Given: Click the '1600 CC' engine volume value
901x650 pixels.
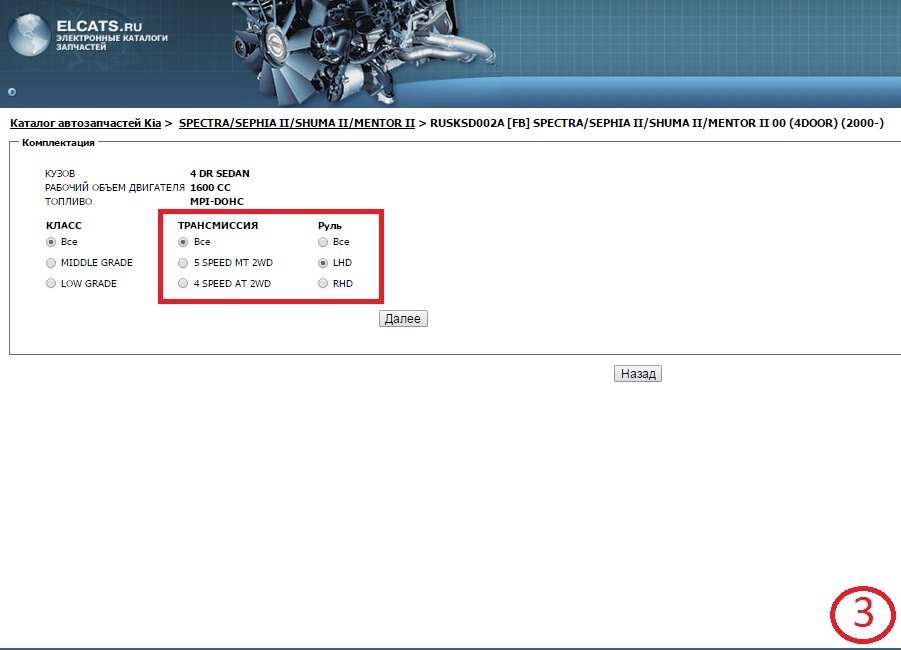Looking at the screenshot, I should click(210, 187).
